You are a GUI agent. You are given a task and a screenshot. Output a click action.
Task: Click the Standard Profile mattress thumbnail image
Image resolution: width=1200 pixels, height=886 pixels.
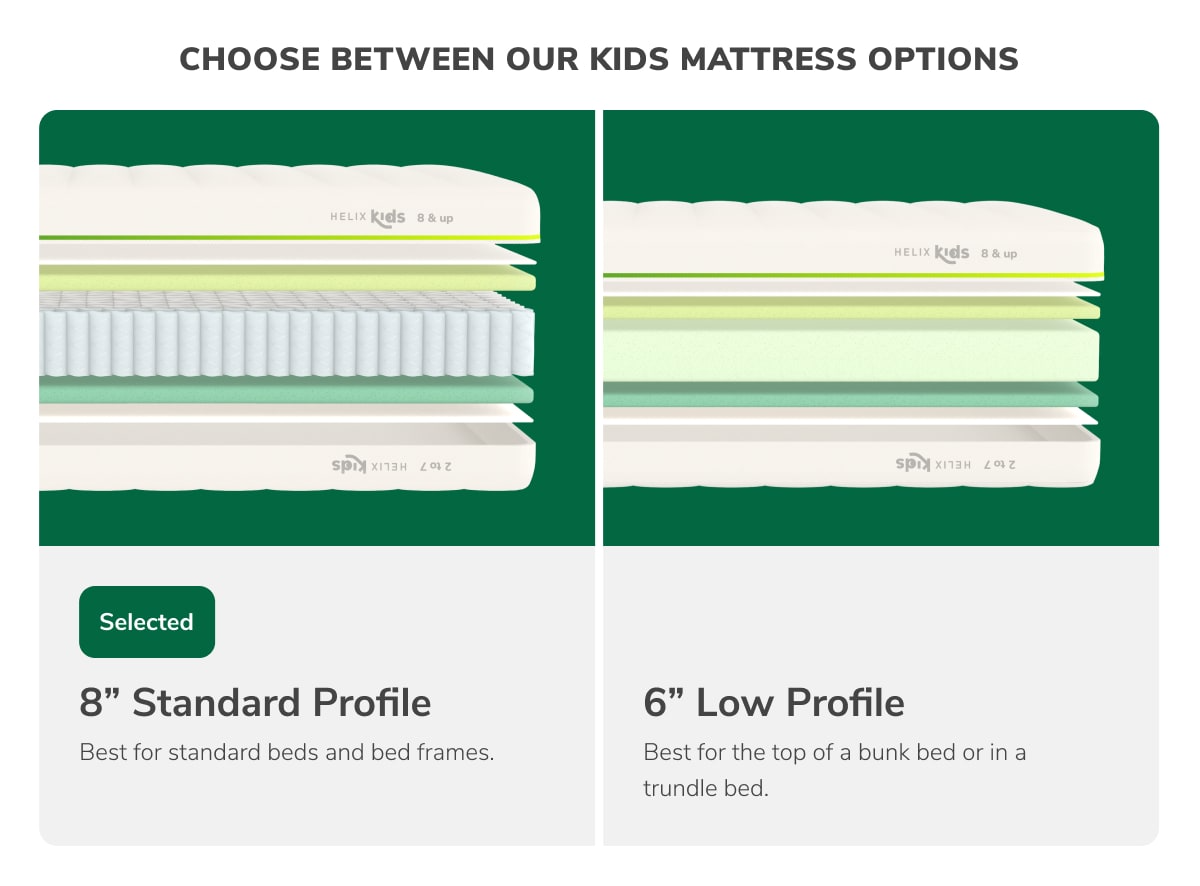tap(317, 325)
